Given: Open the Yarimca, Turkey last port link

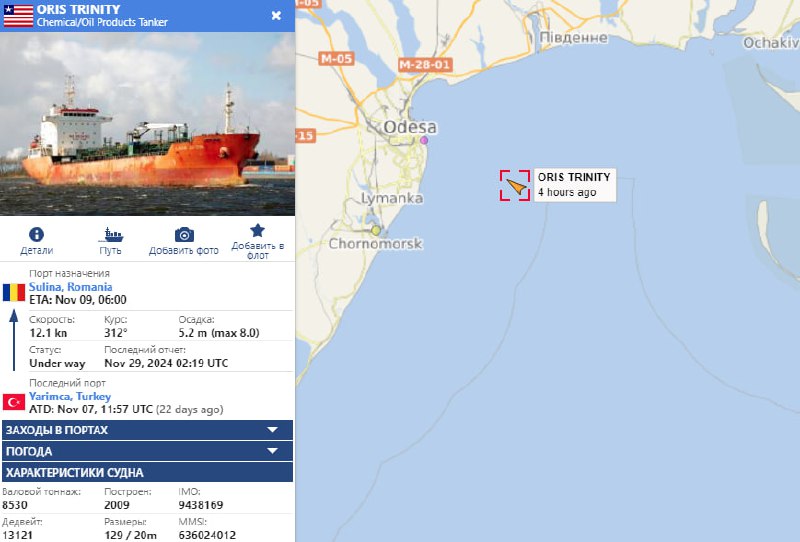Looking at the screenshot, I should point(70,396).
